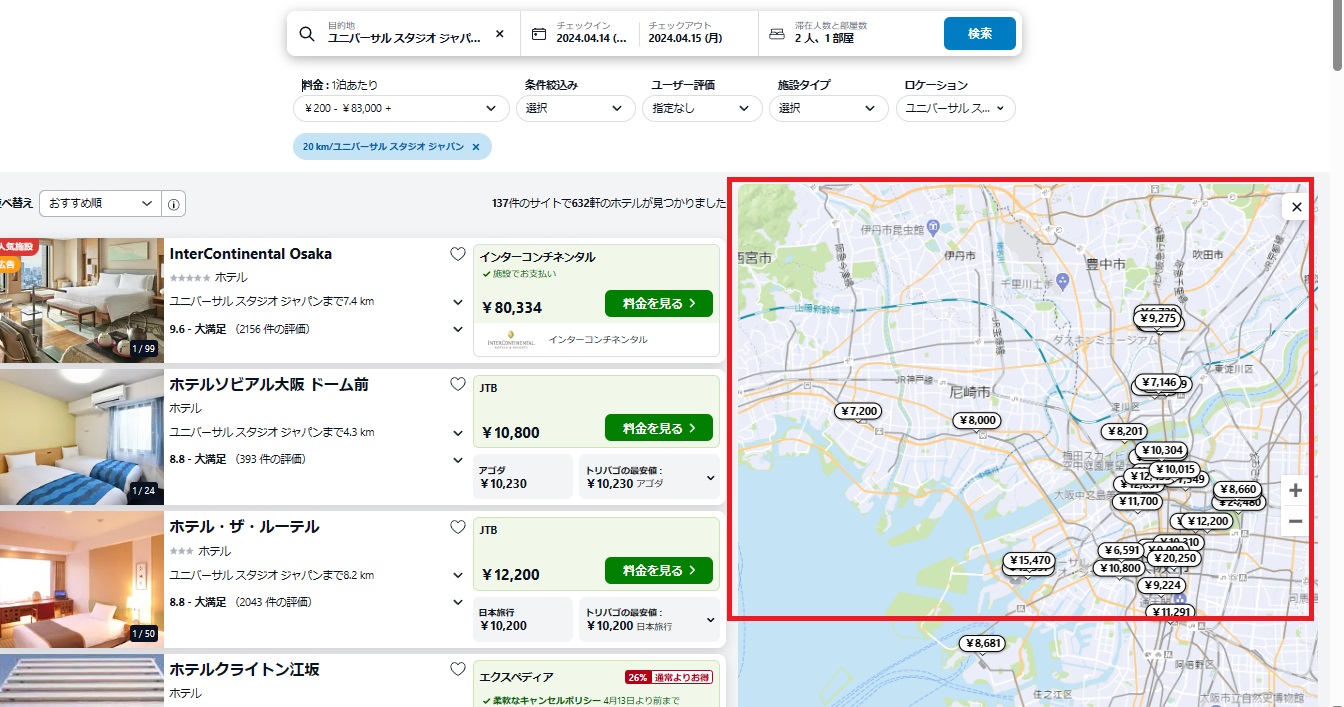Click the magnifying glass search icon
The width and height of the screenshot is (1344, 707).
306,33
